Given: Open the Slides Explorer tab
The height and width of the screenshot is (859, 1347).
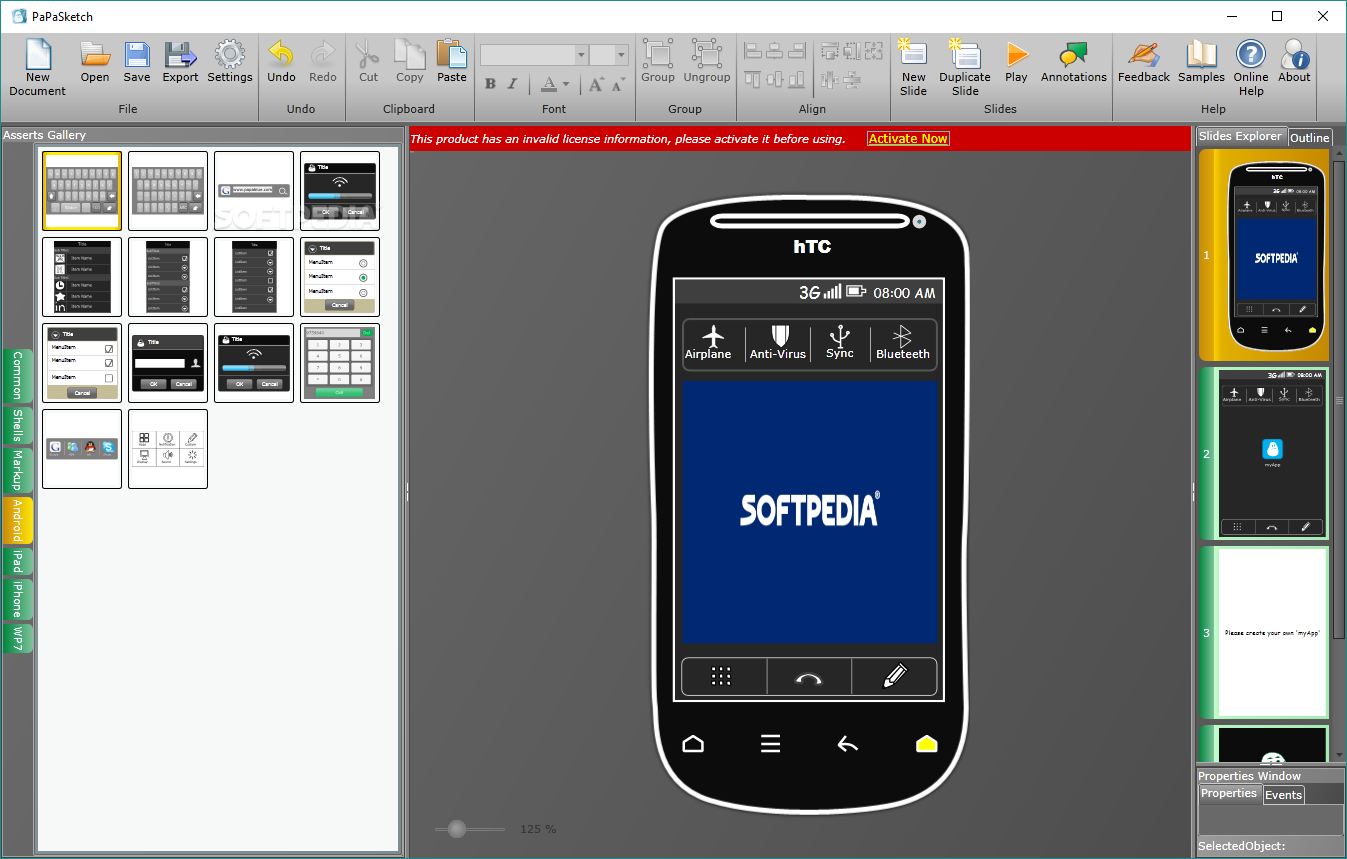Looking at the screenshot, I should (1240, 136).
